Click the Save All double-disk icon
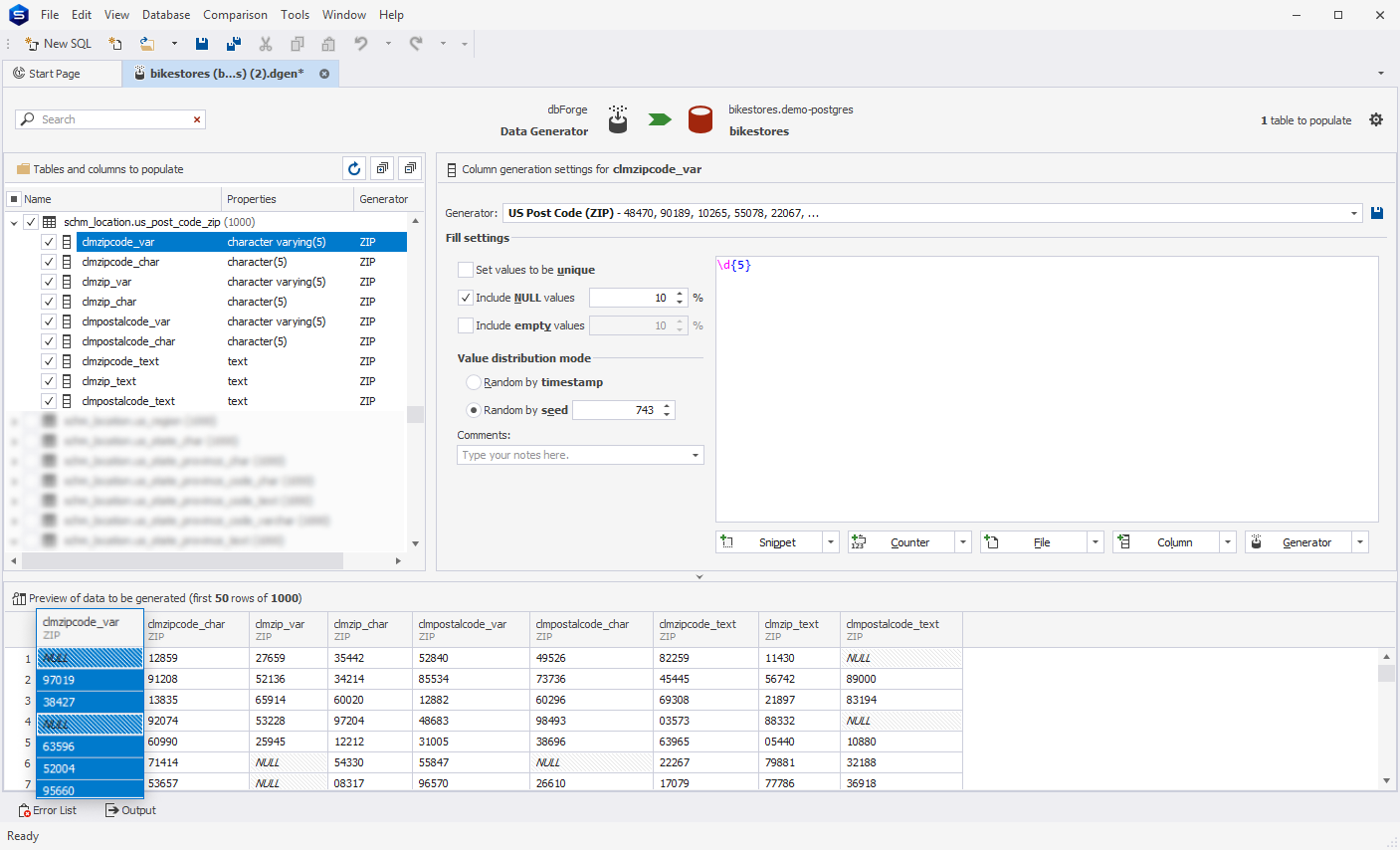 tap(234, 44)
